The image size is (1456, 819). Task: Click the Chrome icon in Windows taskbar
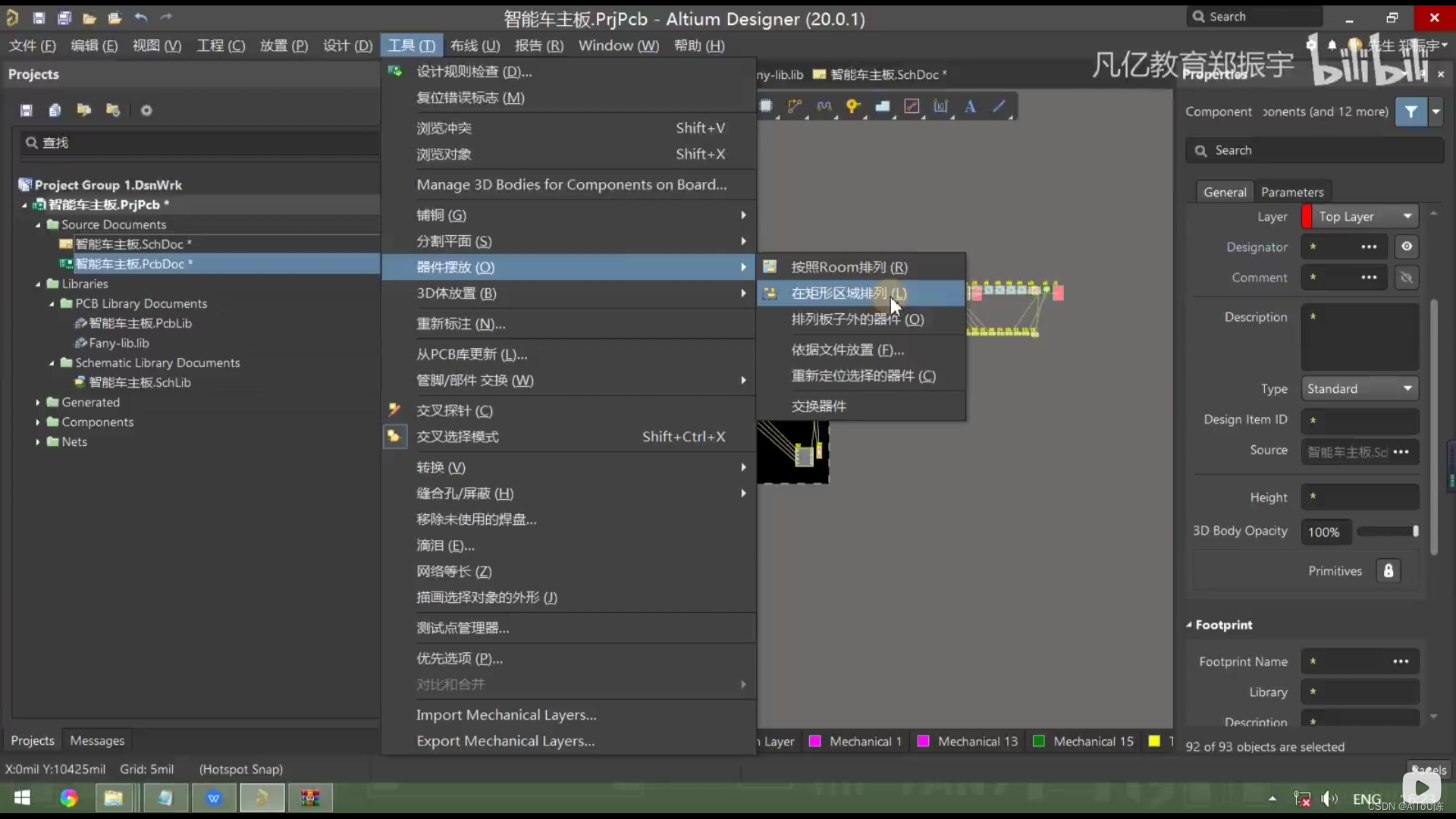coord(69,799)
